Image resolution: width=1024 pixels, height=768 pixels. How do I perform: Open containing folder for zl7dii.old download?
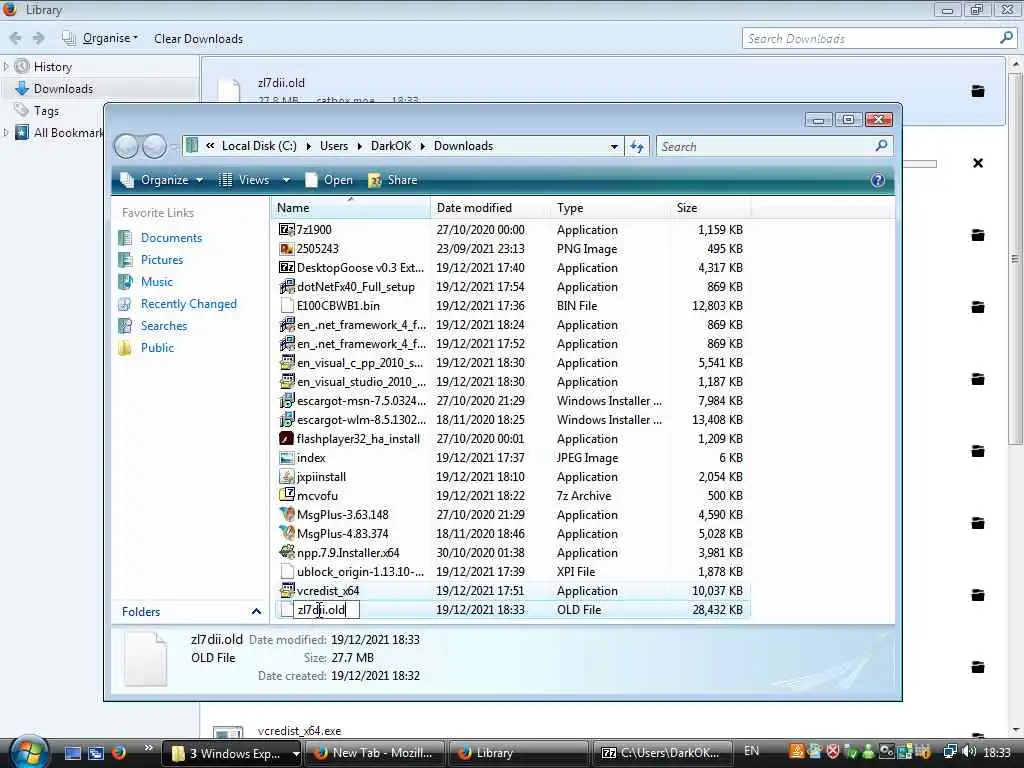(x=978, y=91)
